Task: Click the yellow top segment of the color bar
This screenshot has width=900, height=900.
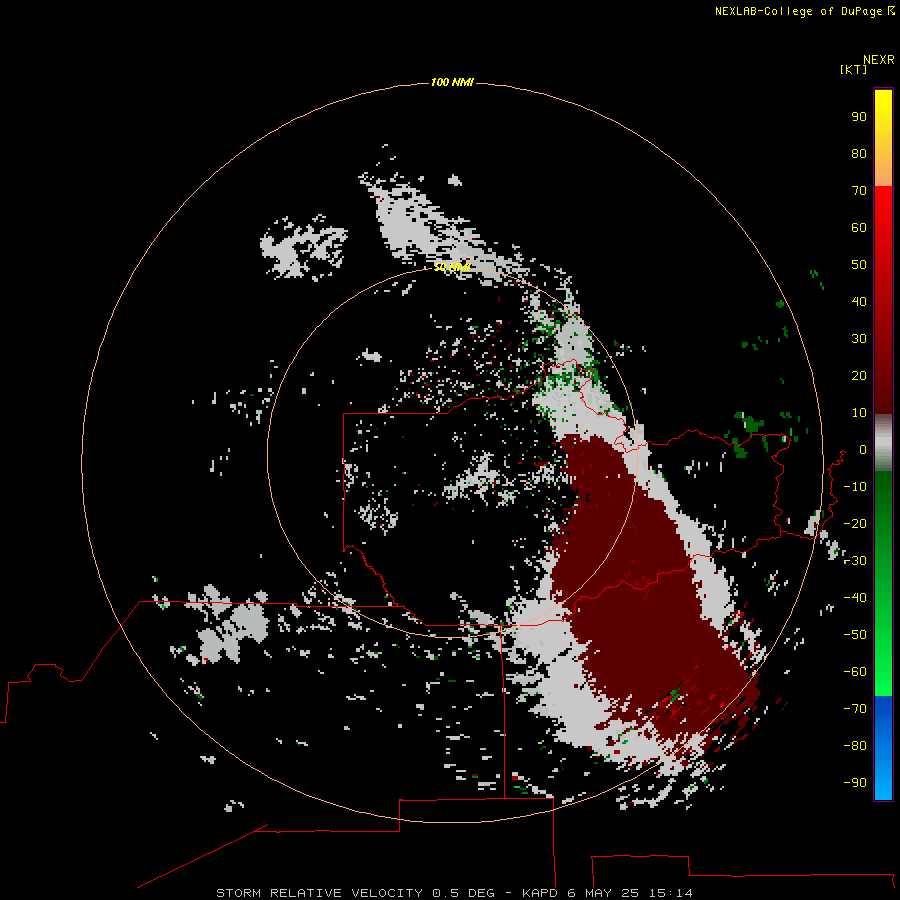Action: (883, 138)
